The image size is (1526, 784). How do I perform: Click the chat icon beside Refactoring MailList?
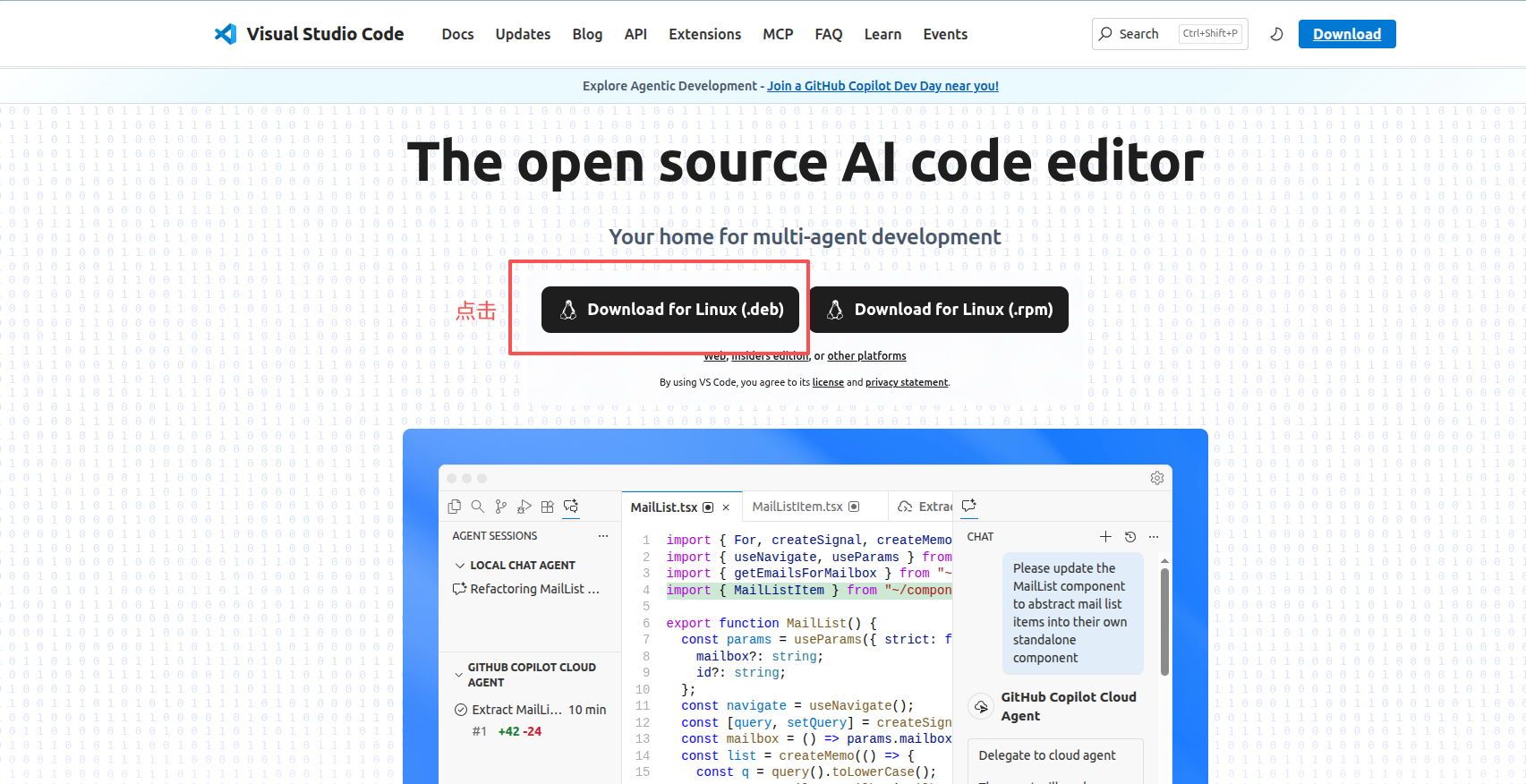pos(460,589)
